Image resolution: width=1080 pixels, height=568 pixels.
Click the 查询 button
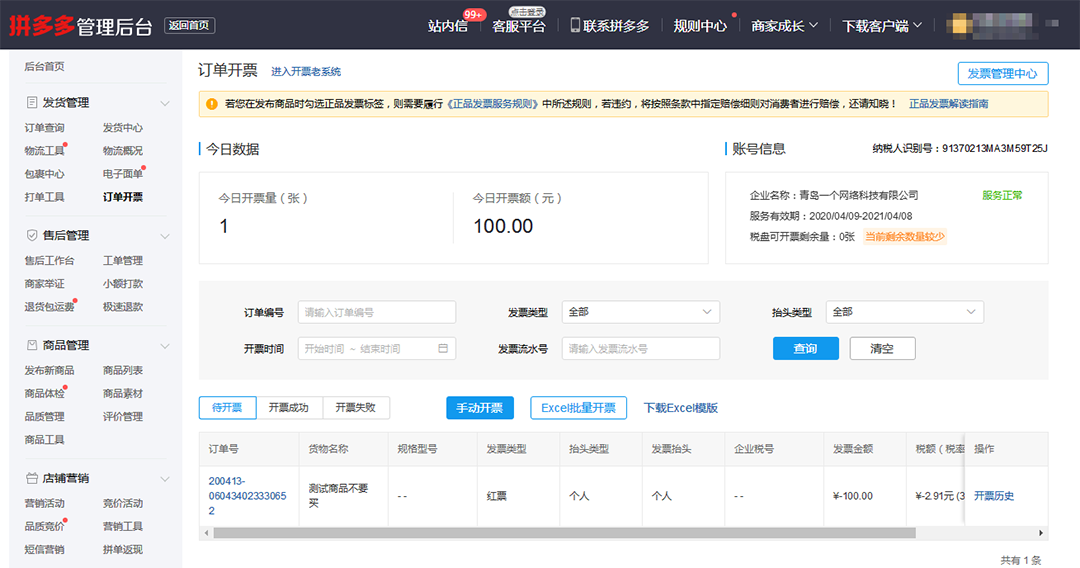click(x=806, y=348)
